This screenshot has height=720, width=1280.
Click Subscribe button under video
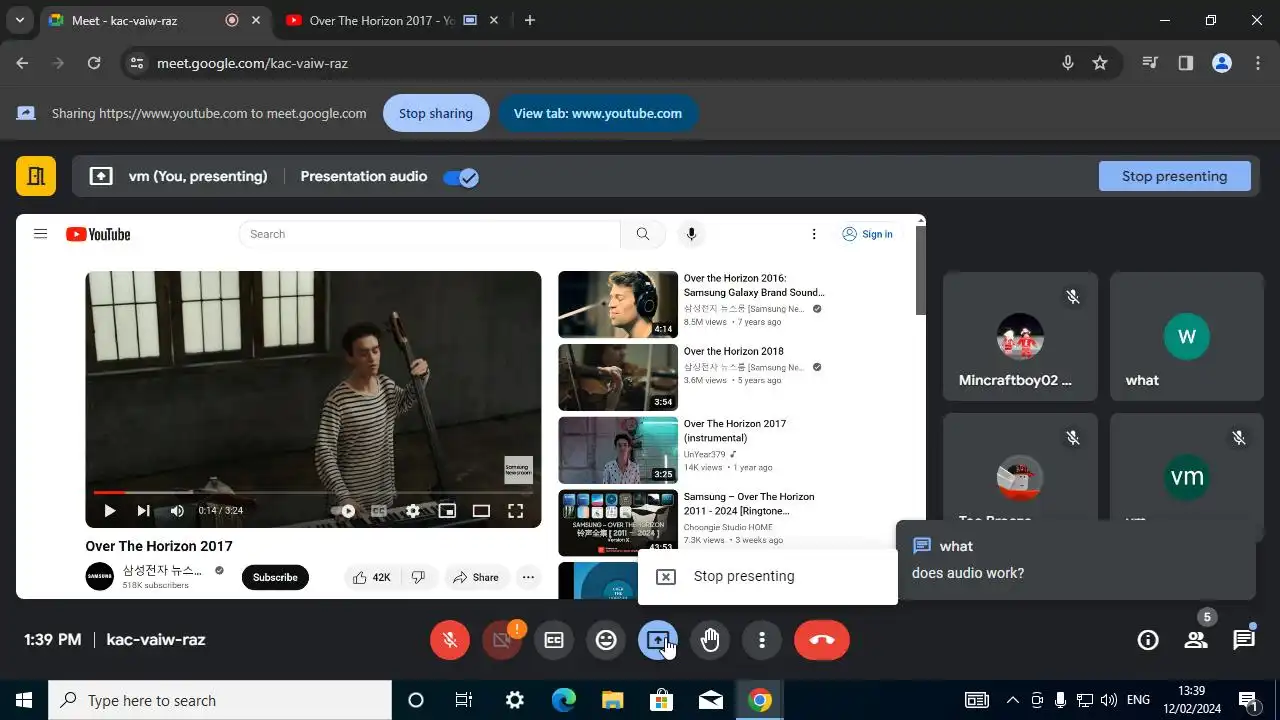pyautogui.click(x=275, y=577)
